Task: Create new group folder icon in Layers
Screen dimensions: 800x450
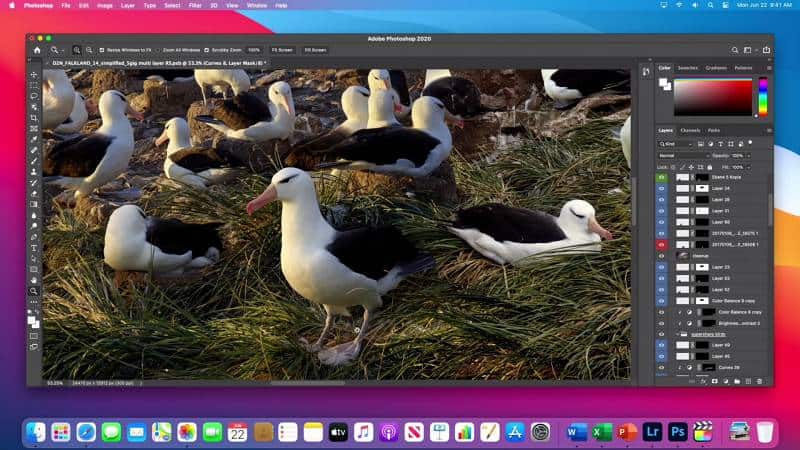Action: (x=737, y=381)
